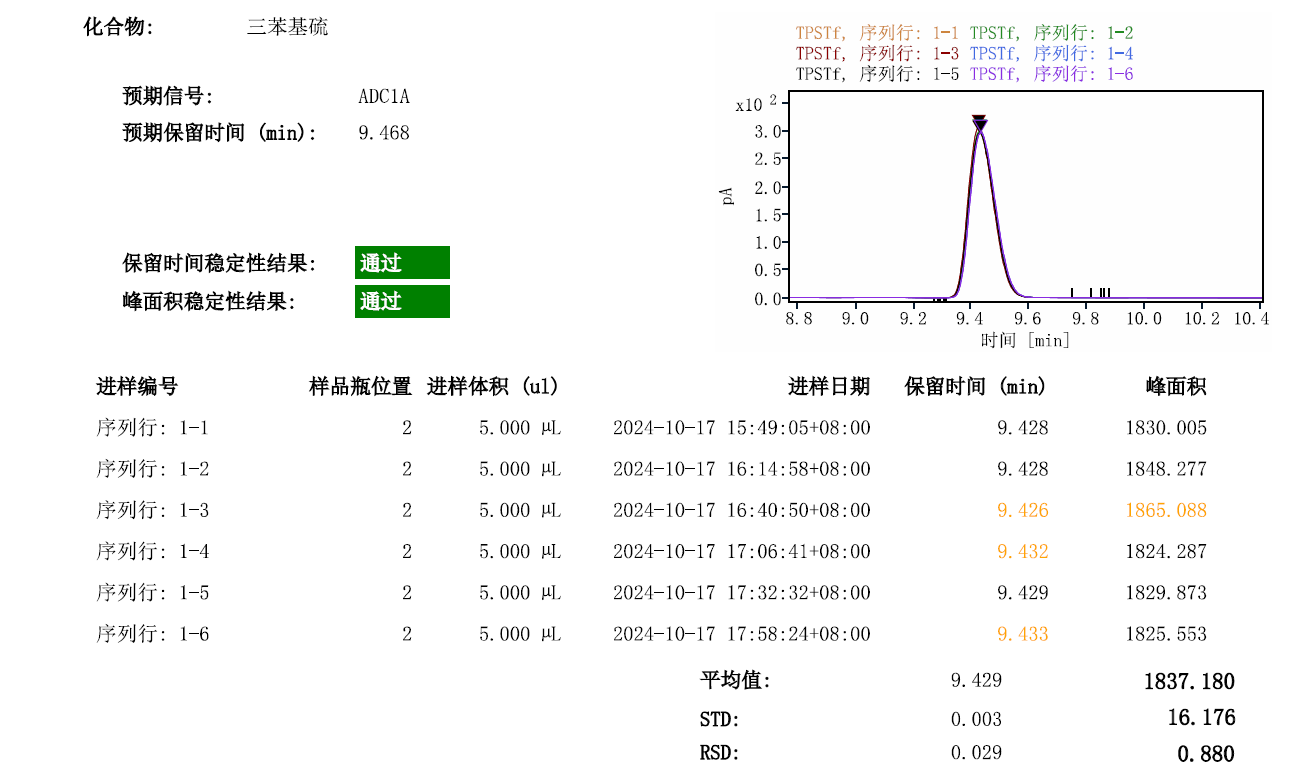Click injection date 2024-10-17 16:40:50+08:00

741,510
